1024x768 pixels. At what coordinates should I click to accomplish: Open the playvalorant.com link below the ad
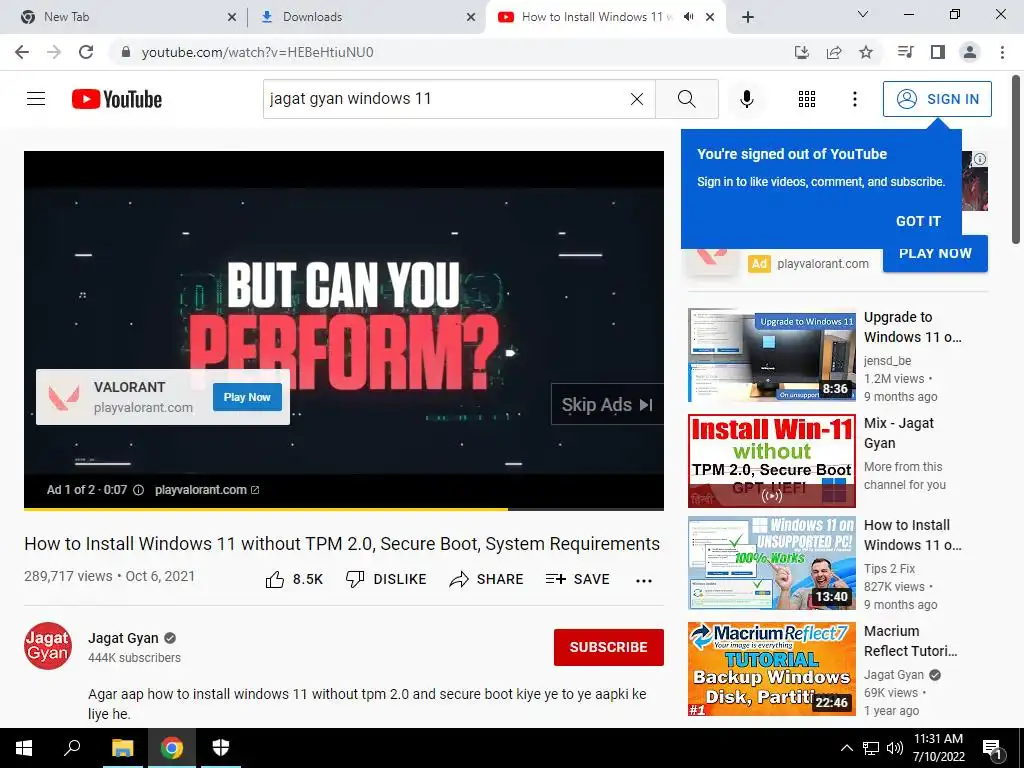pos(206,490)
